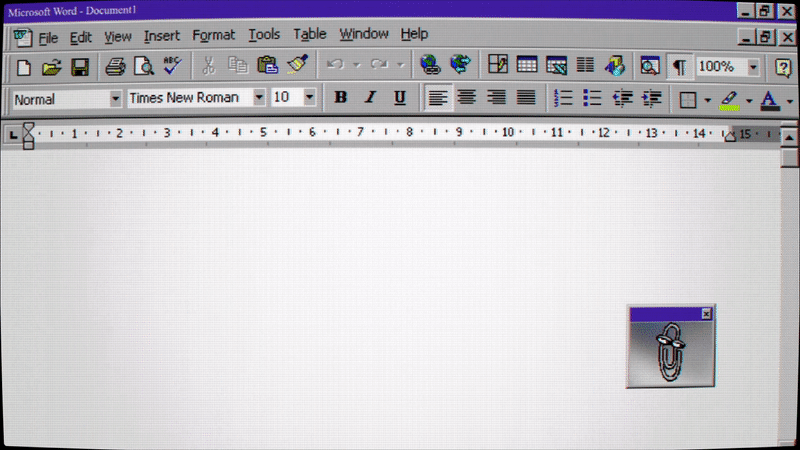Open the Table menu
This screenshot has width=800, height=450.
pyautogui.click(x=309, y=34)
